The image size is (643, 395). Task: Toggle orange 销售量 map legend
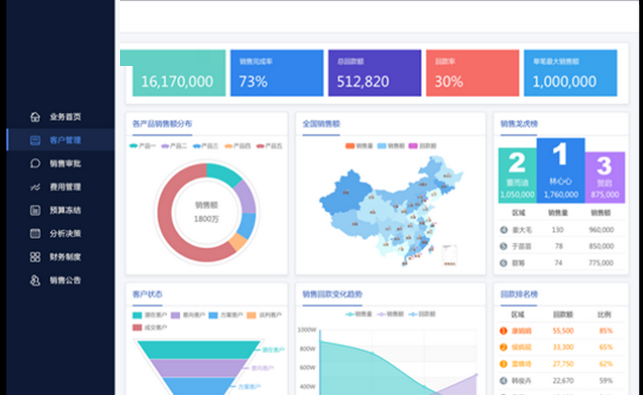(x=359, y=146)
